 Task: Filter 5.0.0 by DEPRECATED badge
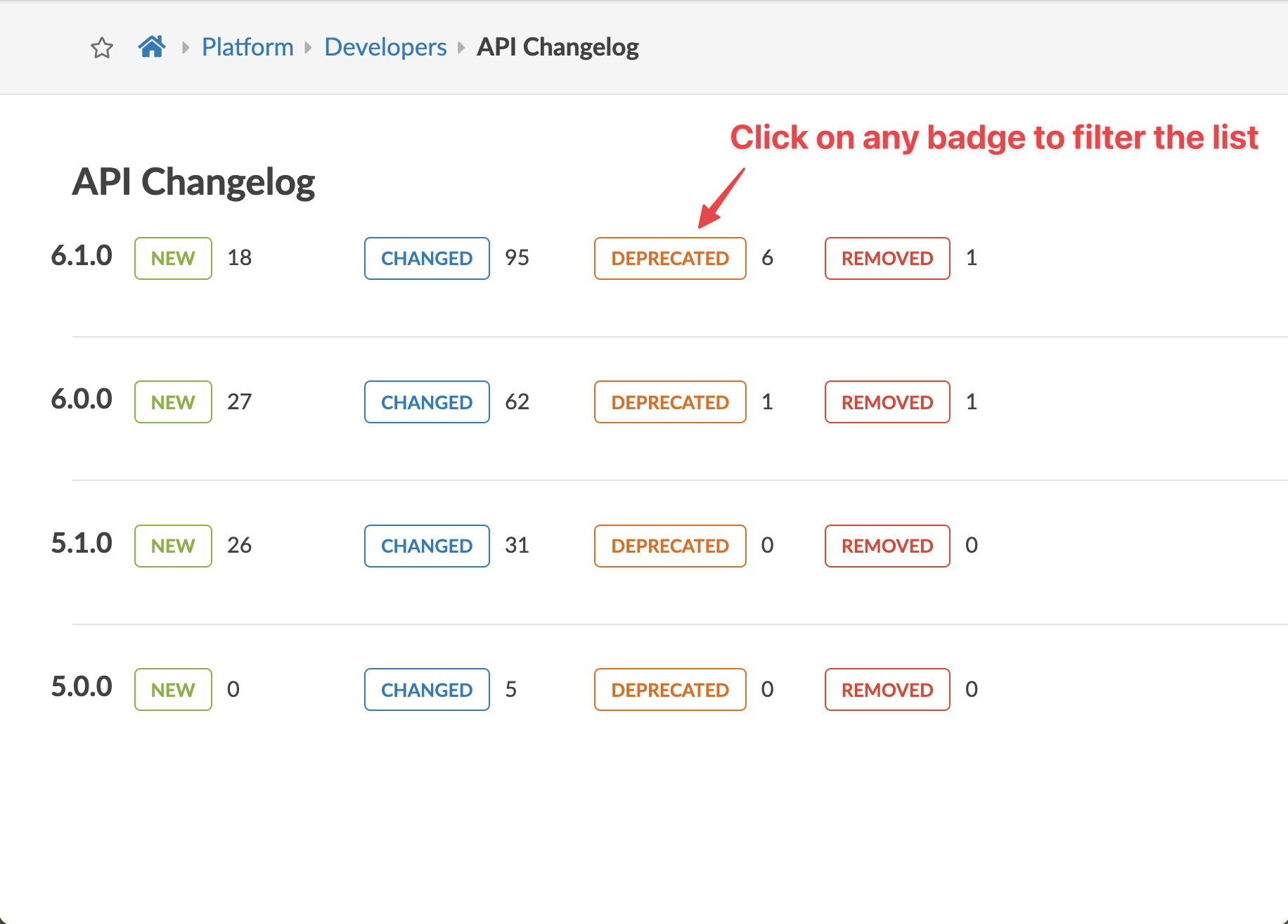click(x=670, y=690)
